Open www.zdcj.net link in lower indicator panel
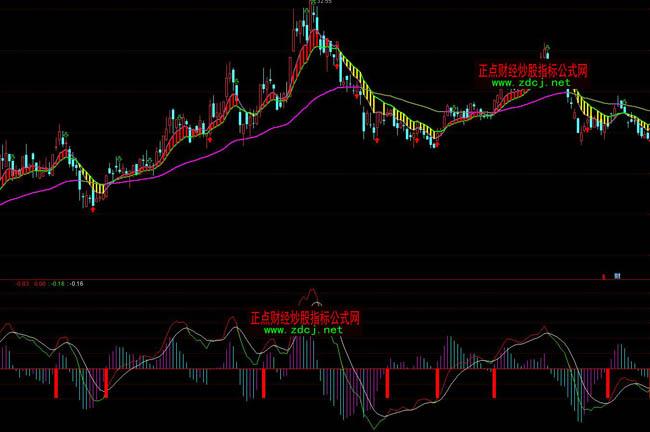The width and height of the screenshot is (650, 432). click(x=303, y=330)
